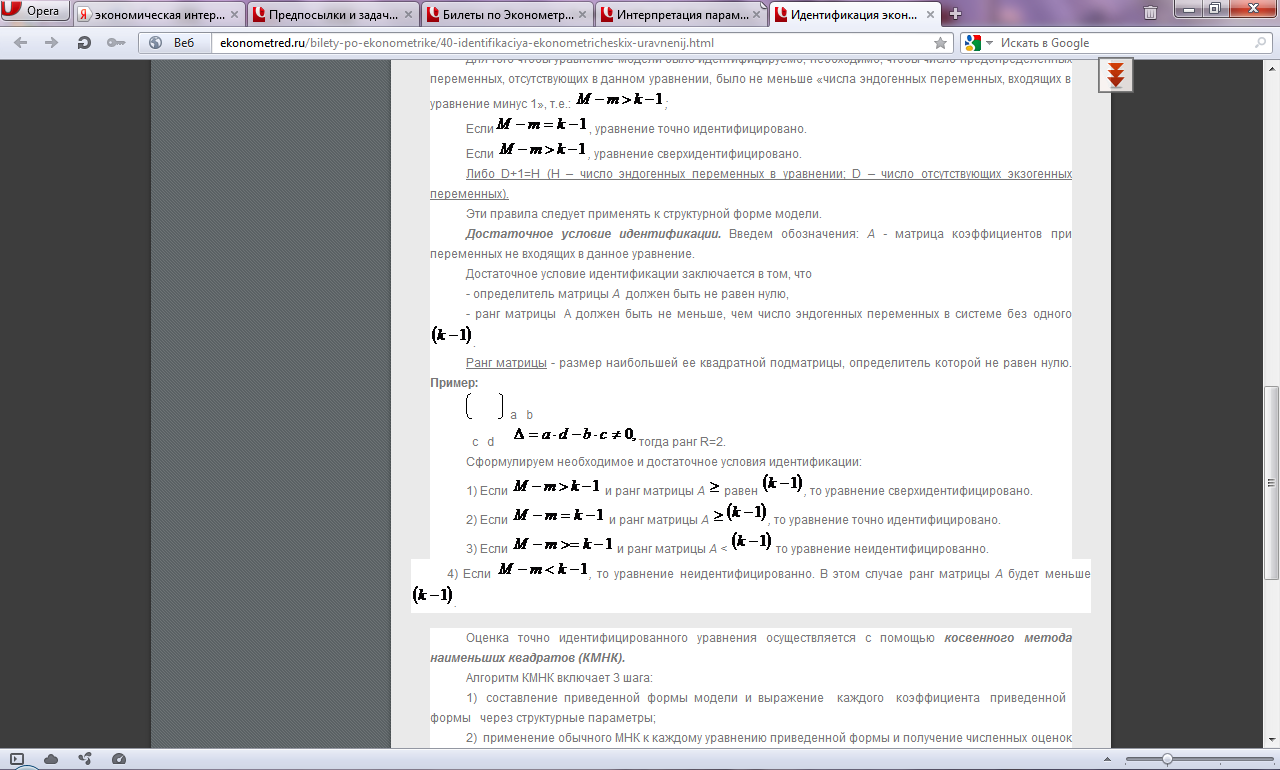Open Opera Unite share icon
Viewport: 1280px width, 770px height.
tap(85, 759)
